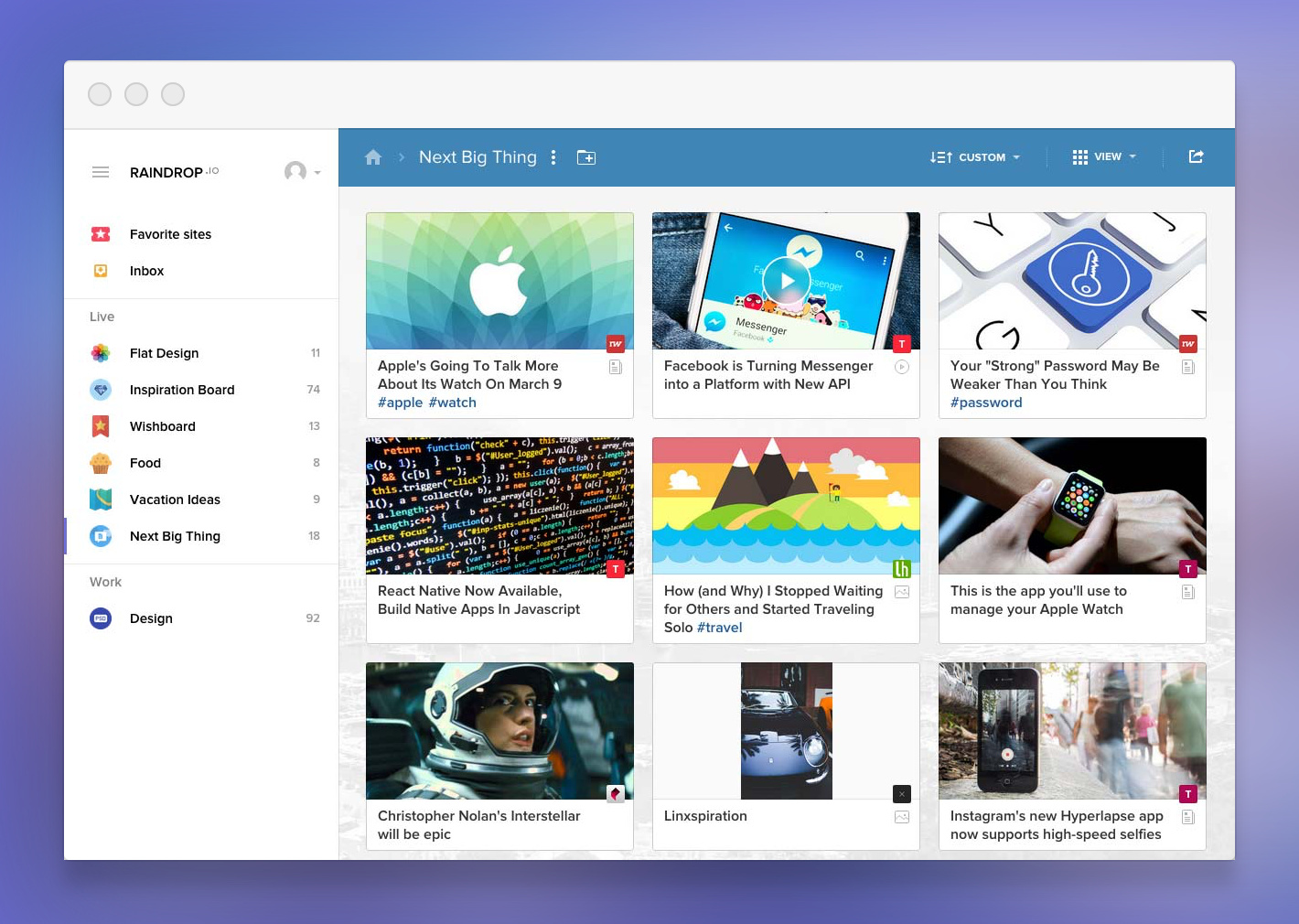1299x924 pixels.
Task: Click the Design PSD circle icon
Action: point(101,618)
